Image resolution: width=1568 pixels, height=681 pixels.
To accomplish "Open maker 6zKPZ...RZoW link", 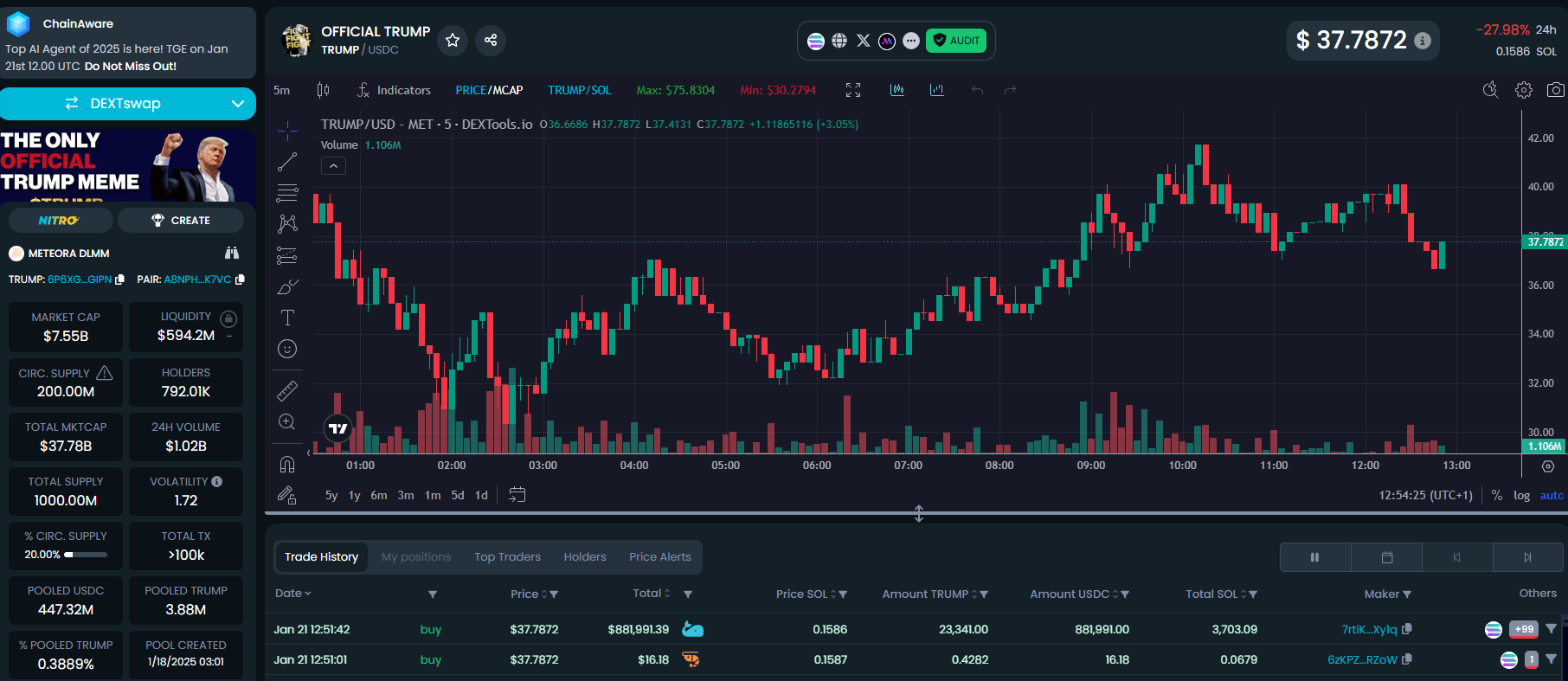I will pos(1362,659).
